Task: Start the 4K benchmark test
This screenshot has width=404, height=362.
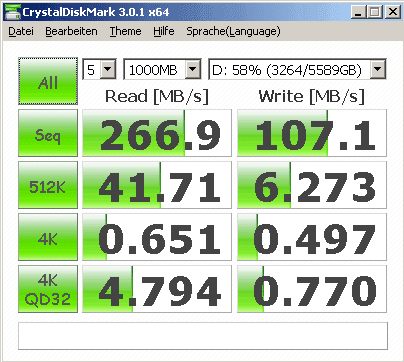Action: [48, 237]
